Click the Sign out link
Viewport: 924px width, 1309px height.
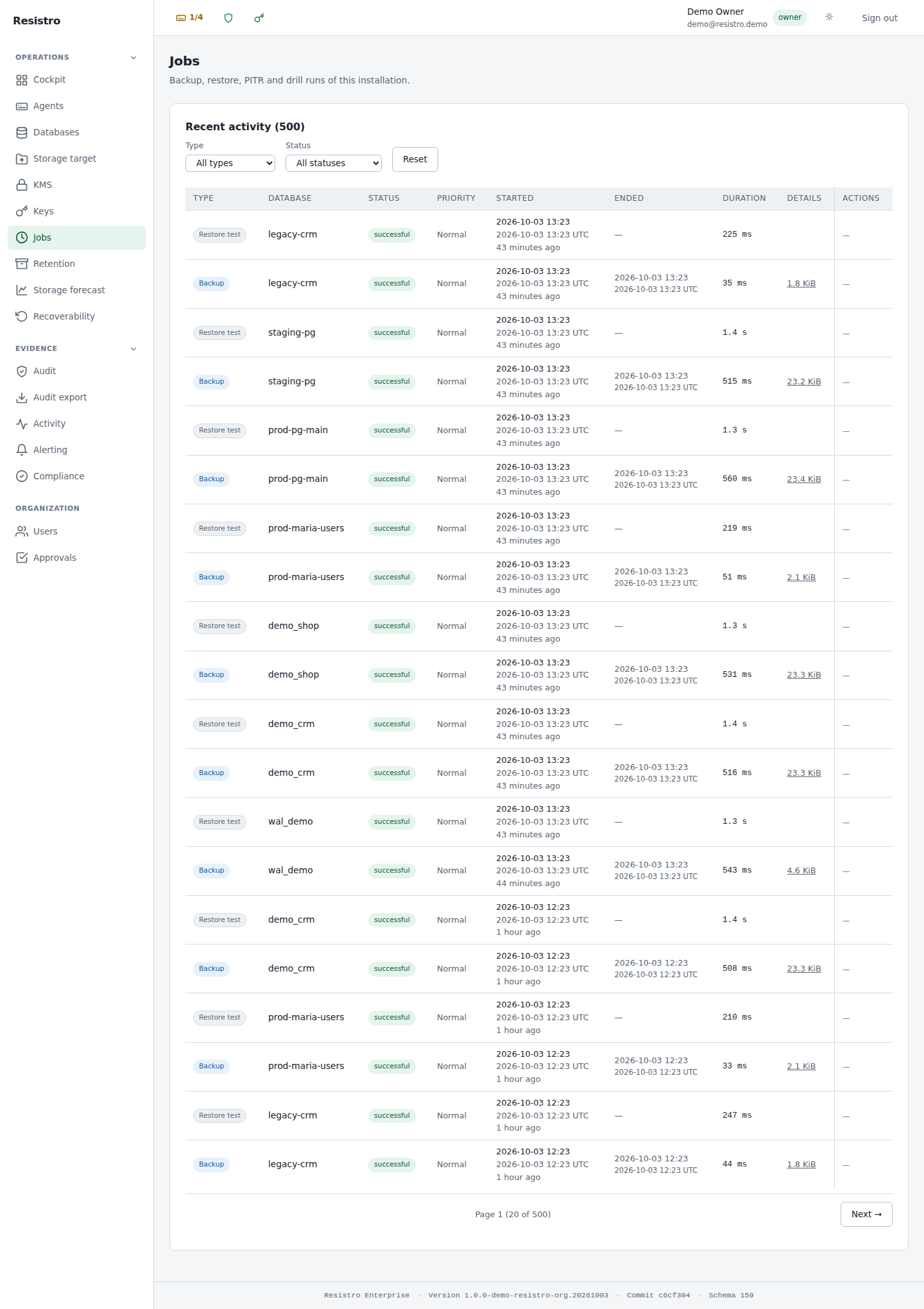click(879, 19)
